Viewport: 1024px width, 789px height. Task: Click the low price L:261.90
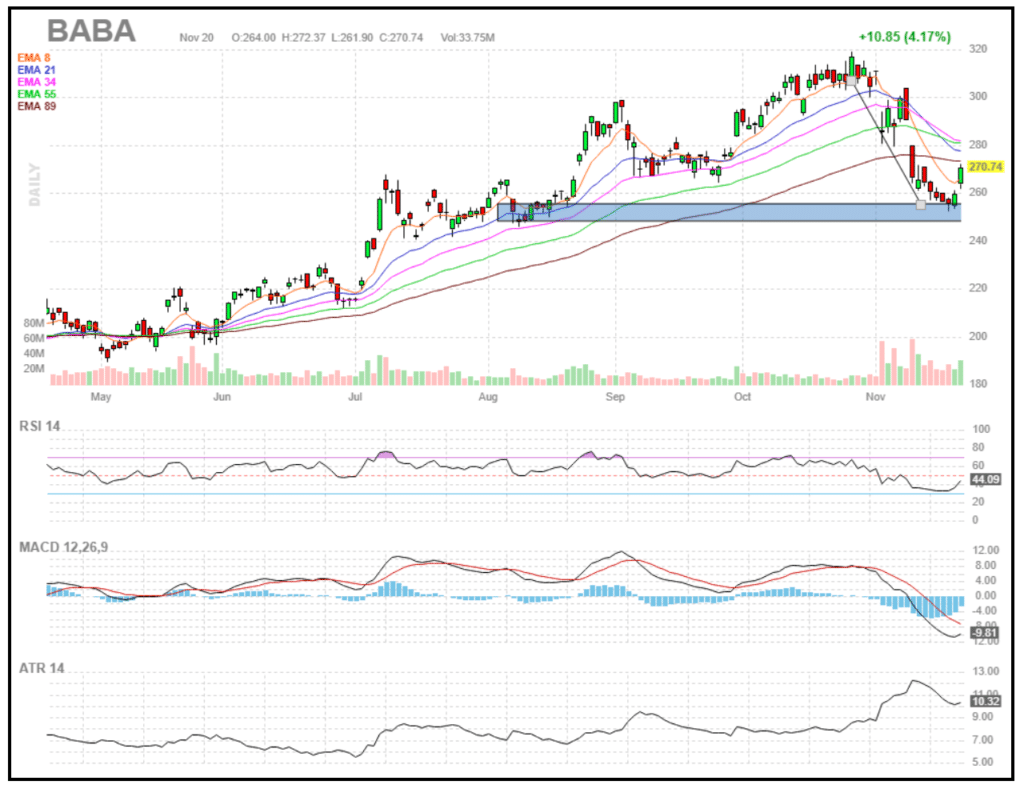coord(352,38)
